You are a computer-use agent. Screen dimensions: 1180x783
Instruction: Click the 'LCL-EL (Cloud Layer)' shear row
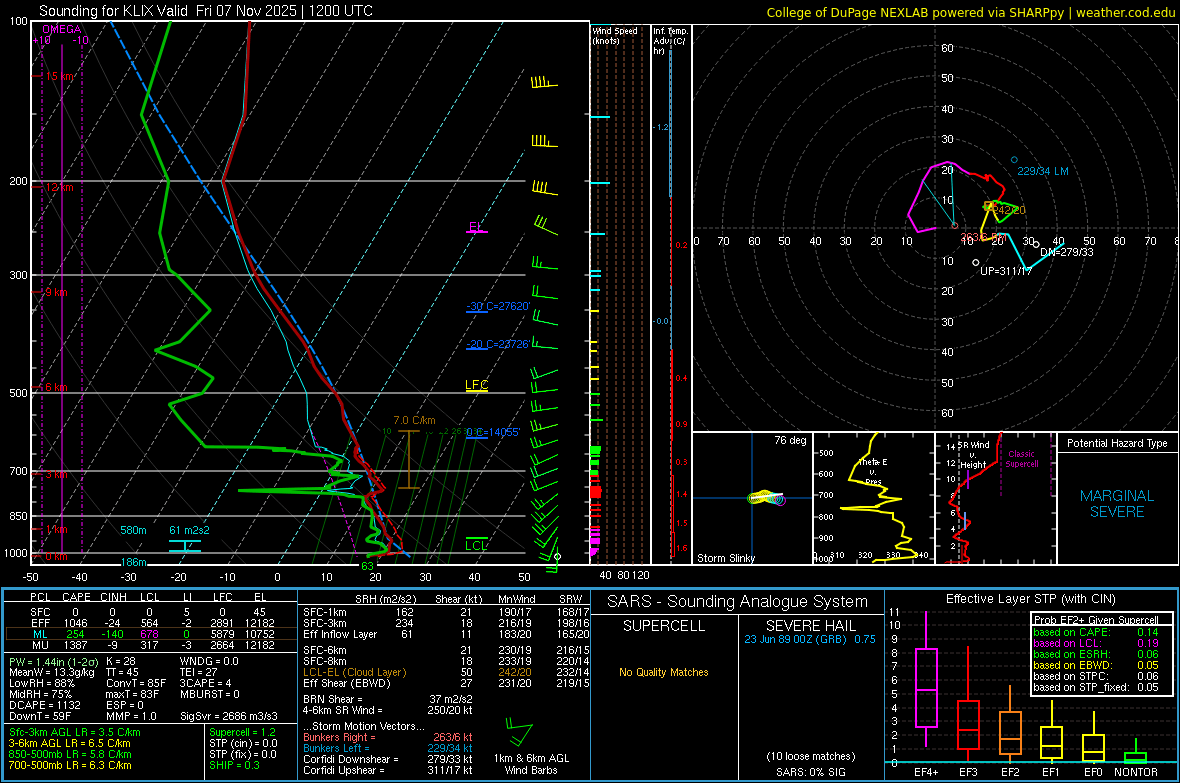click(x=446, y=672)
